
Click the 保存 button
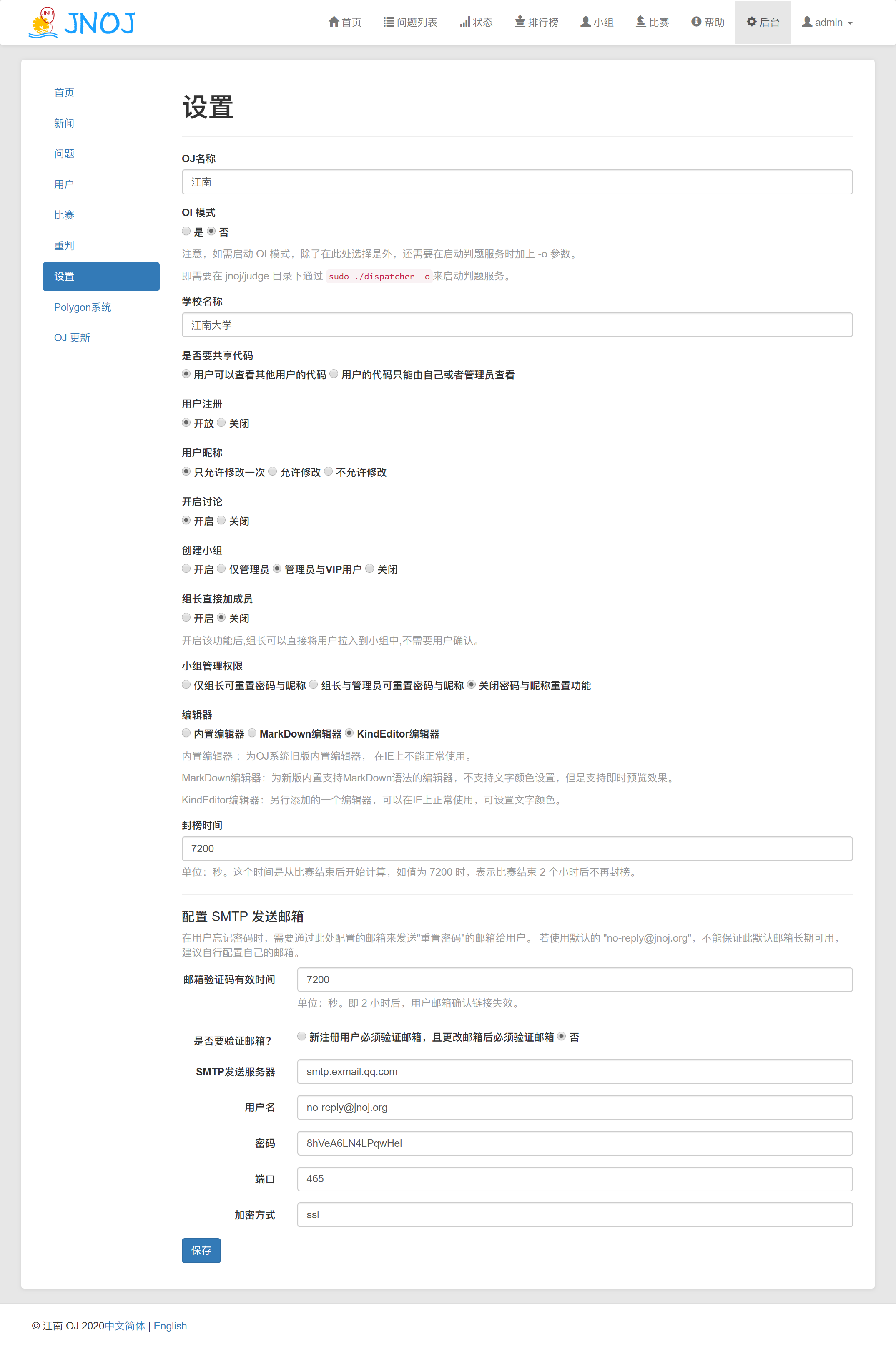tap(201, 1250)
